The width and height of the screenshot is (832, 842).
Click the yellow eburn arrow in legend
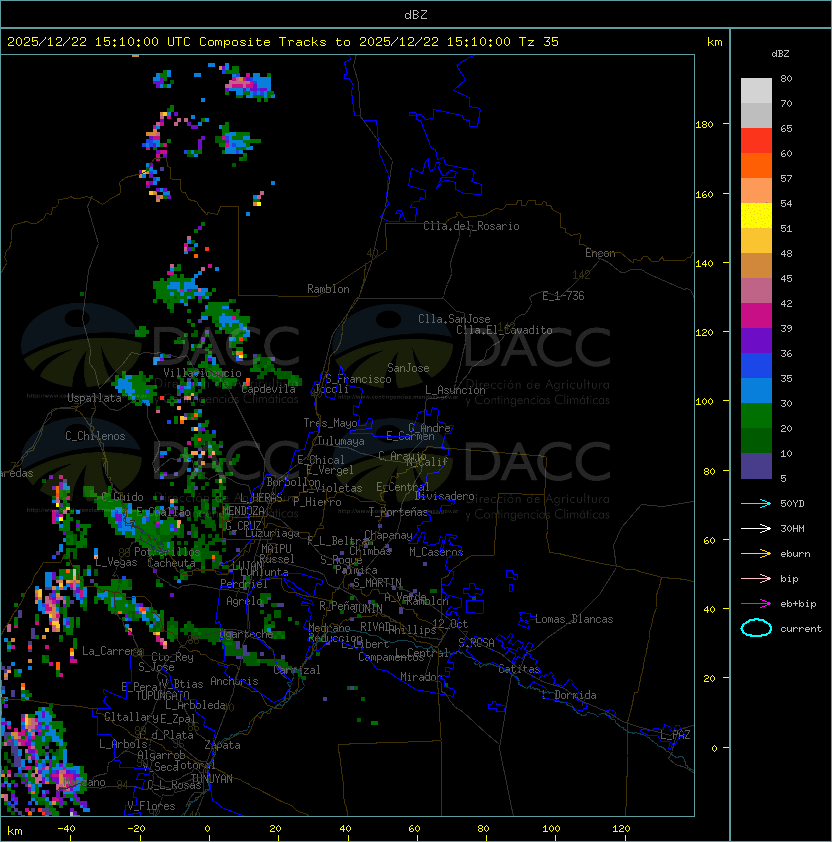[756, 554]
